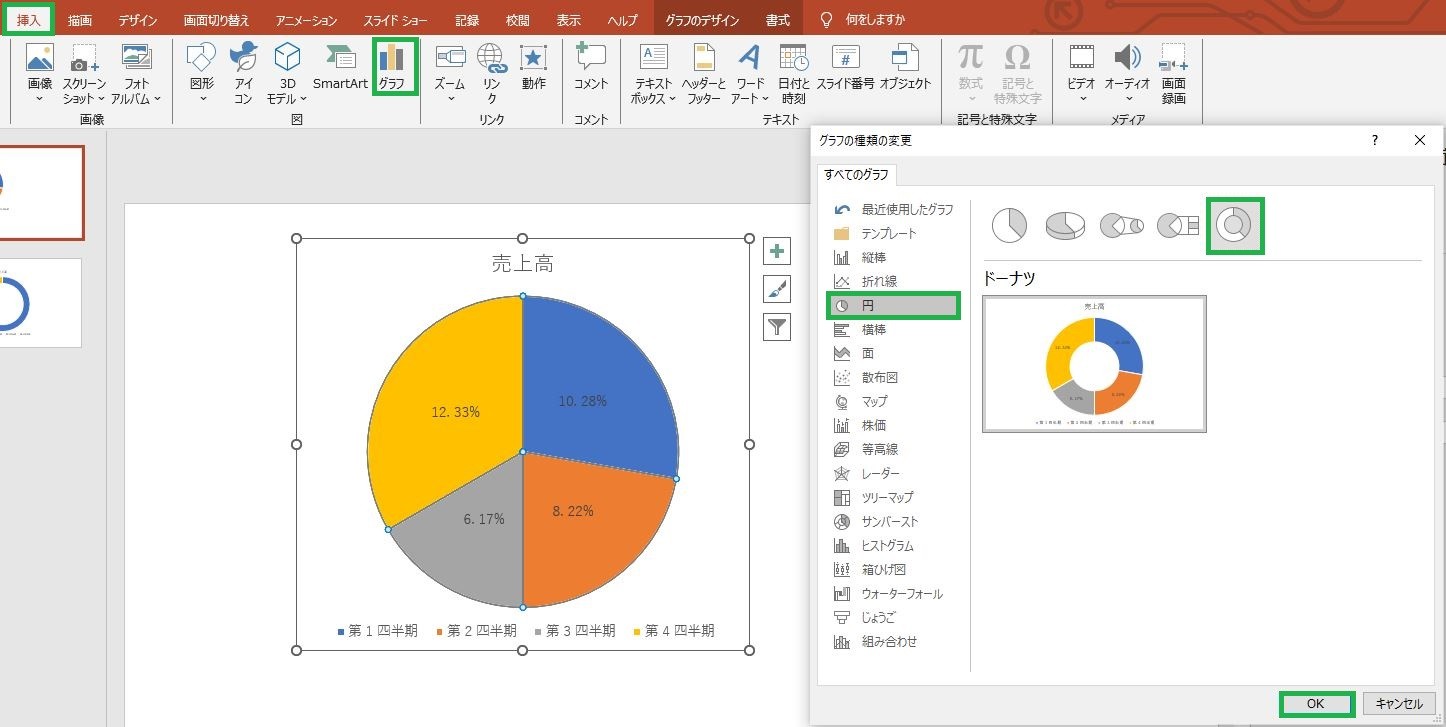Screen dimensions: 1446x727
Task: Insert a スライド番号 slide number
Action: 845,68
